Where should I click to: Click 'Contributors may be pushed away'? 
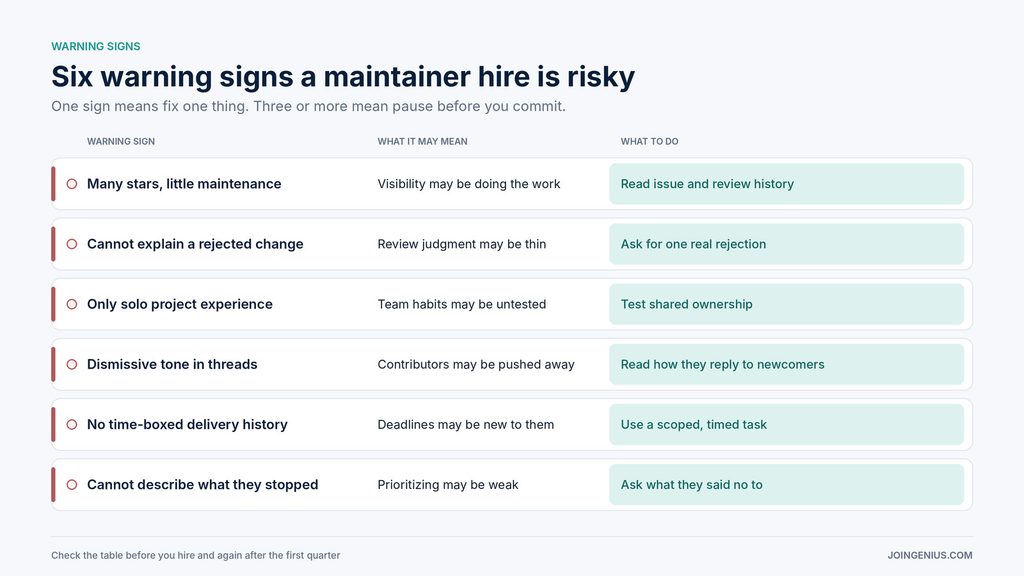[476, 364]
